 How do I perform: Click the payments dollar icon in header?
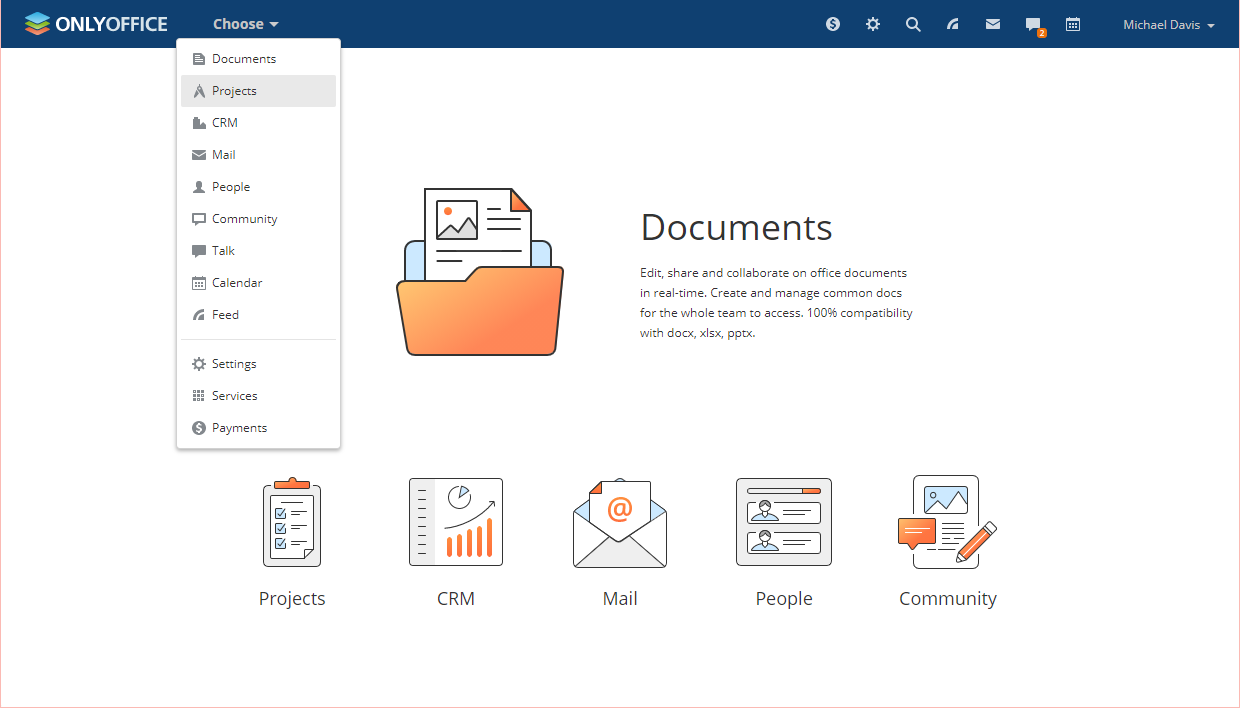[x=833, y=24]
